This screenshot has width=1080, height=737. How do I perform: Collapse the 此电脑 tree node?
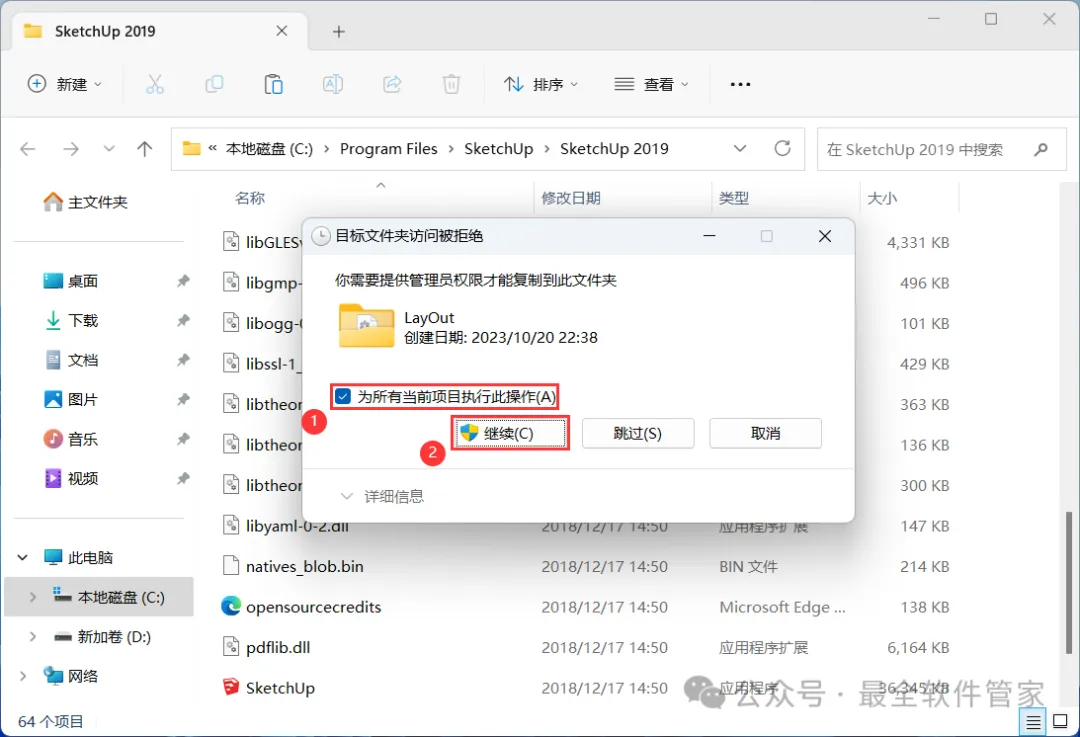23,557
